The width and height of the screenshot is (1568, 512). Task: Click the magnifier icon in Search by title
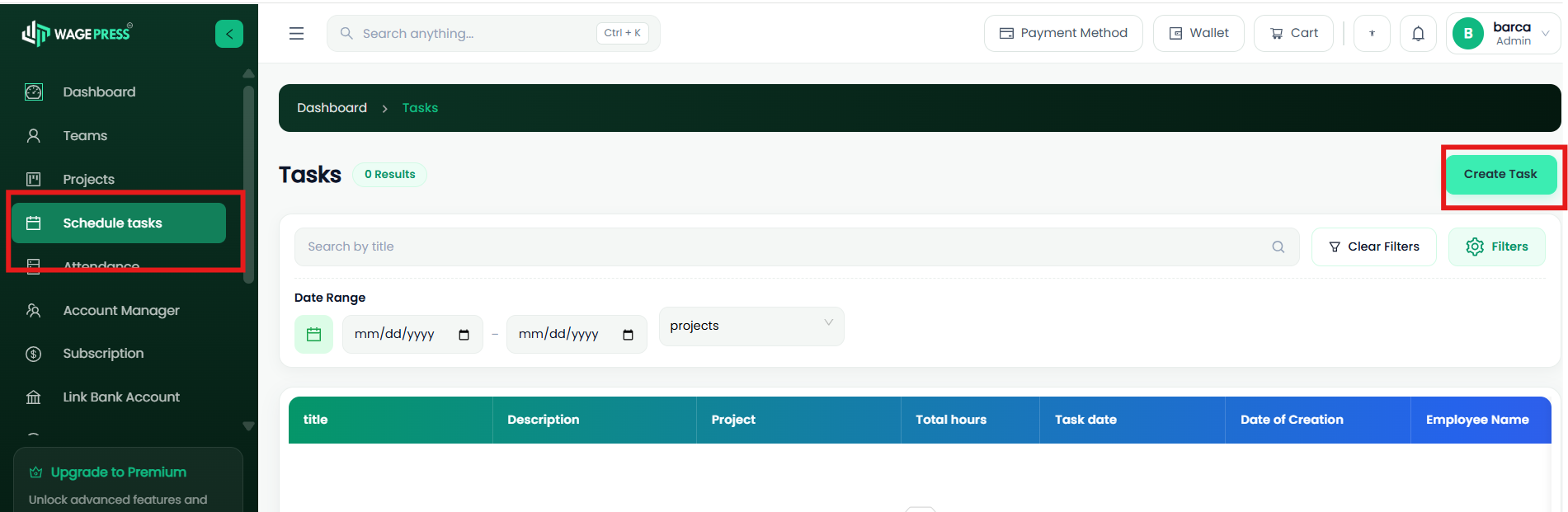pyautogui.click(x=1278, y=247)
